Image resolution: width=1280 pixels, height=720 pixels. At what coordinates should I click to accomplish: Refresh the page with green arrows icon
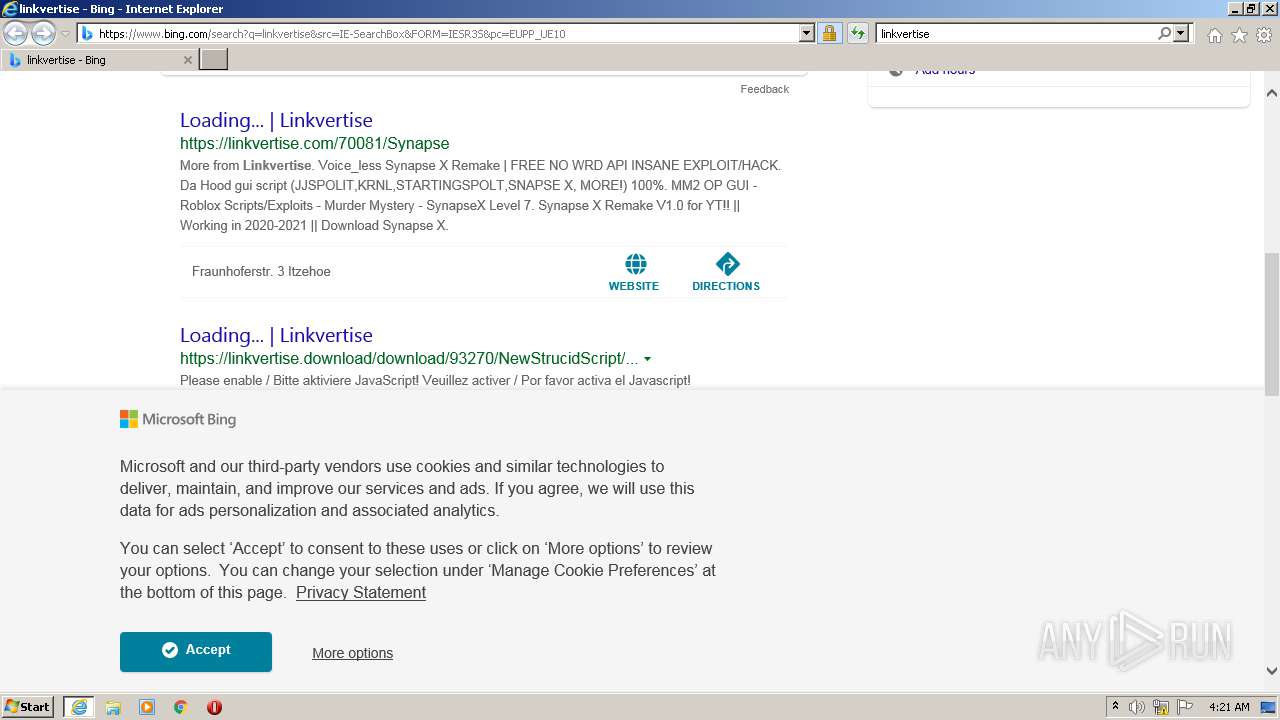(x=858, y=33)
